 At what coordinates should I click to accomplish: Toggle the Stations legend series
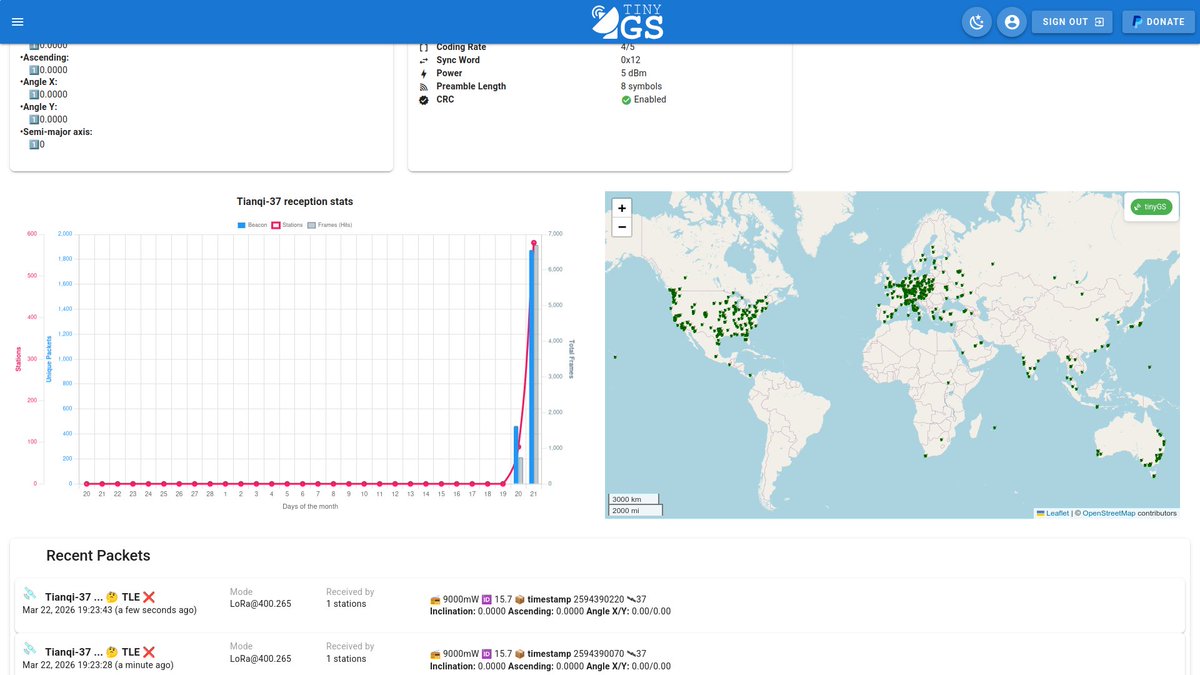click(x=287, y=225)
